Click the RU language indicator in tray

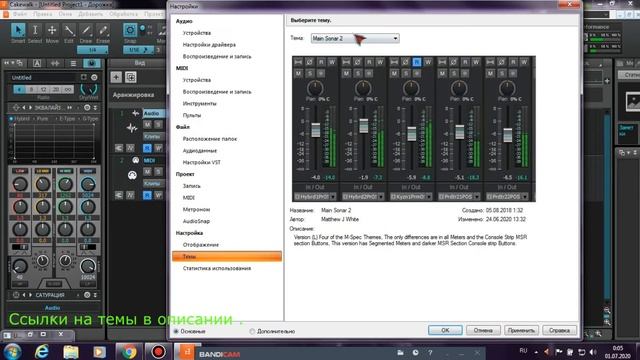pyautogui.click(x=523, y=351)
